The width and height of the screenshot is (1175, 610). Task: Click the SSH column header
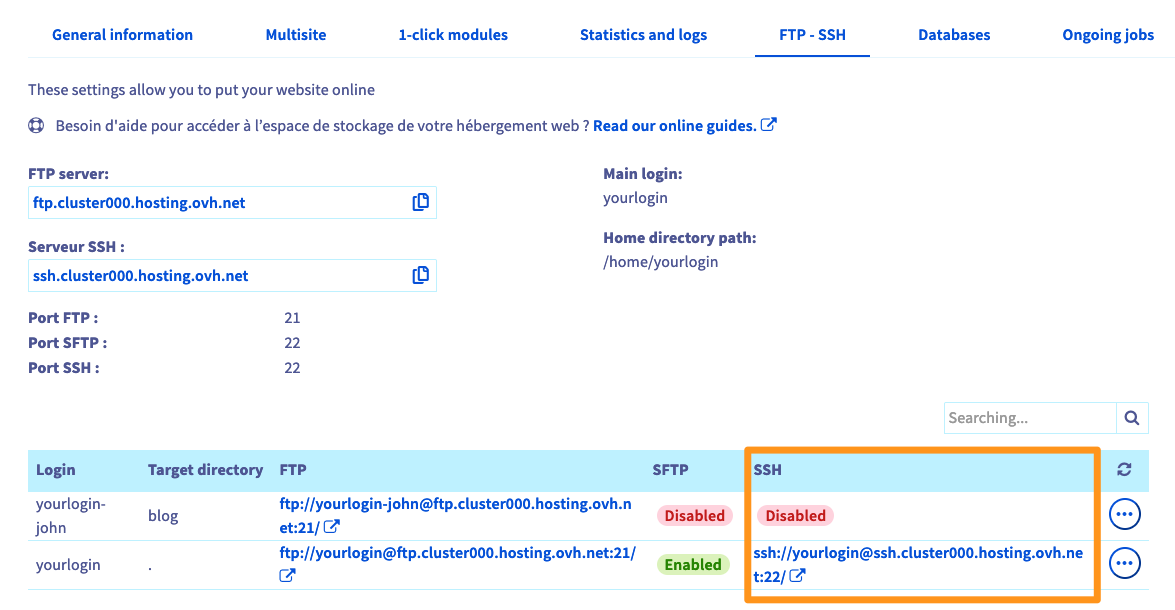(767, 470)
